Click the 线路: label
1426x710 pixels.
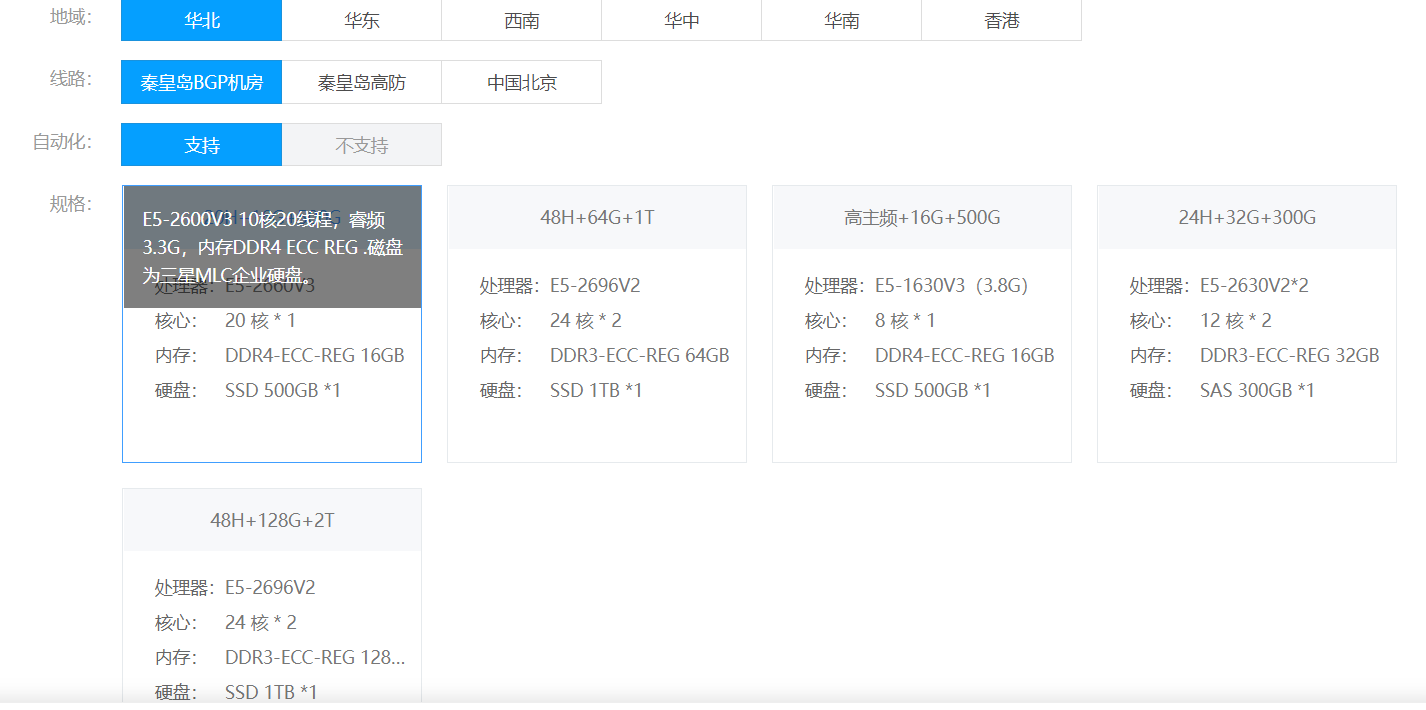pyautogui.click(x=71, y=79)
